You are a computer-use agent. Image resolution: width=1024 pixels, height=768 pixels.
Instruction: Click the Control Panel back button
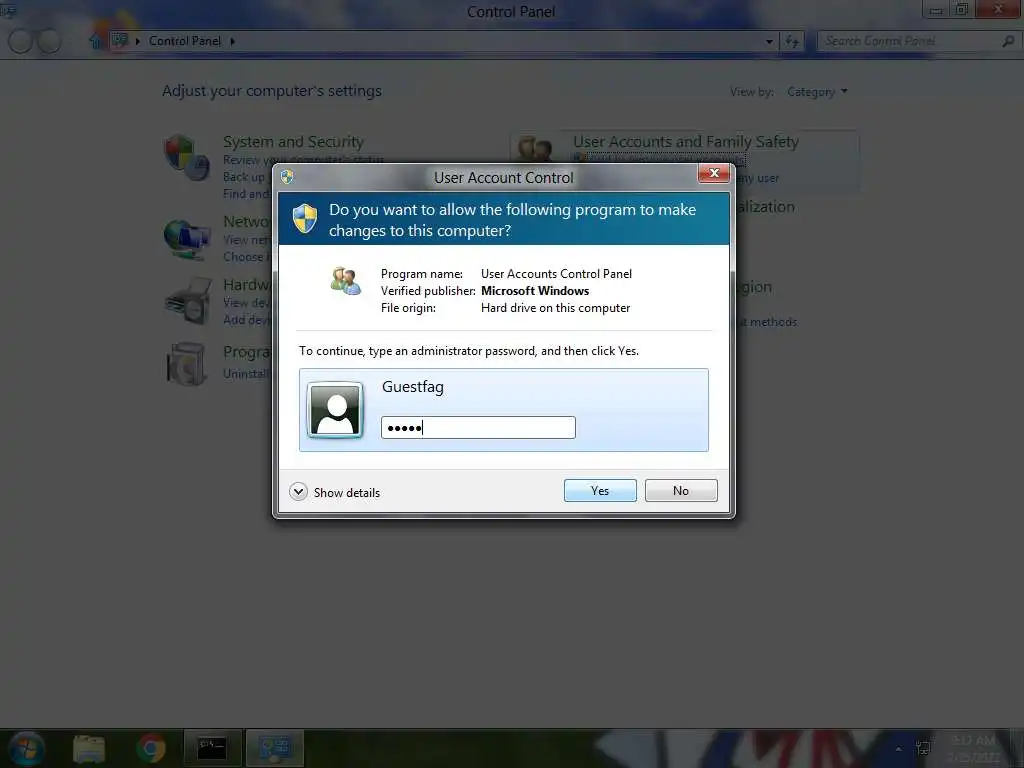(x=20, y=41)
